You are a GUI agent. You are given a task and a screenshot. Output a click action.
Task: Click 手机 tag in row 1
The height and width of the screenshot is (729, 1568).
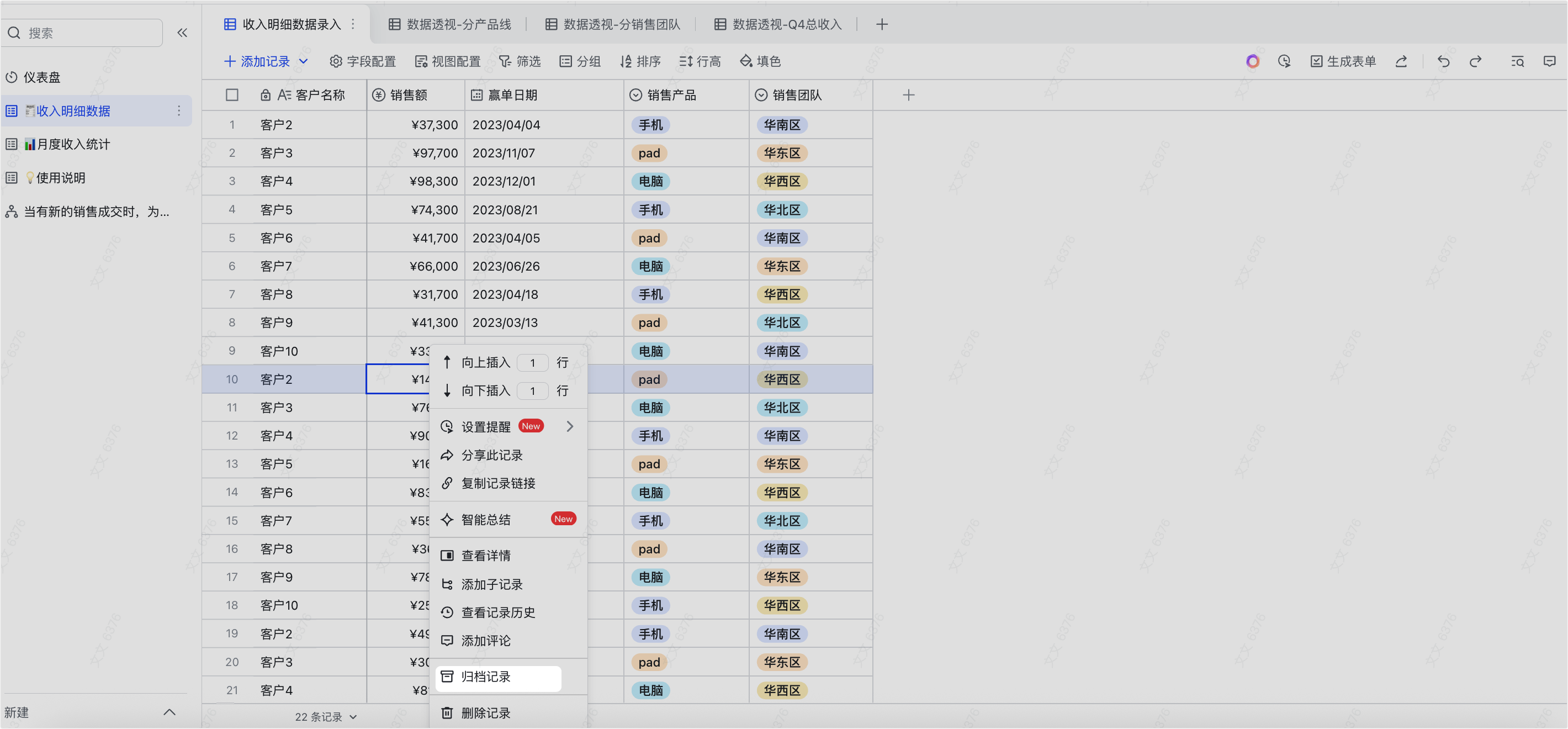pyautogui.click(x=650, y=125)
